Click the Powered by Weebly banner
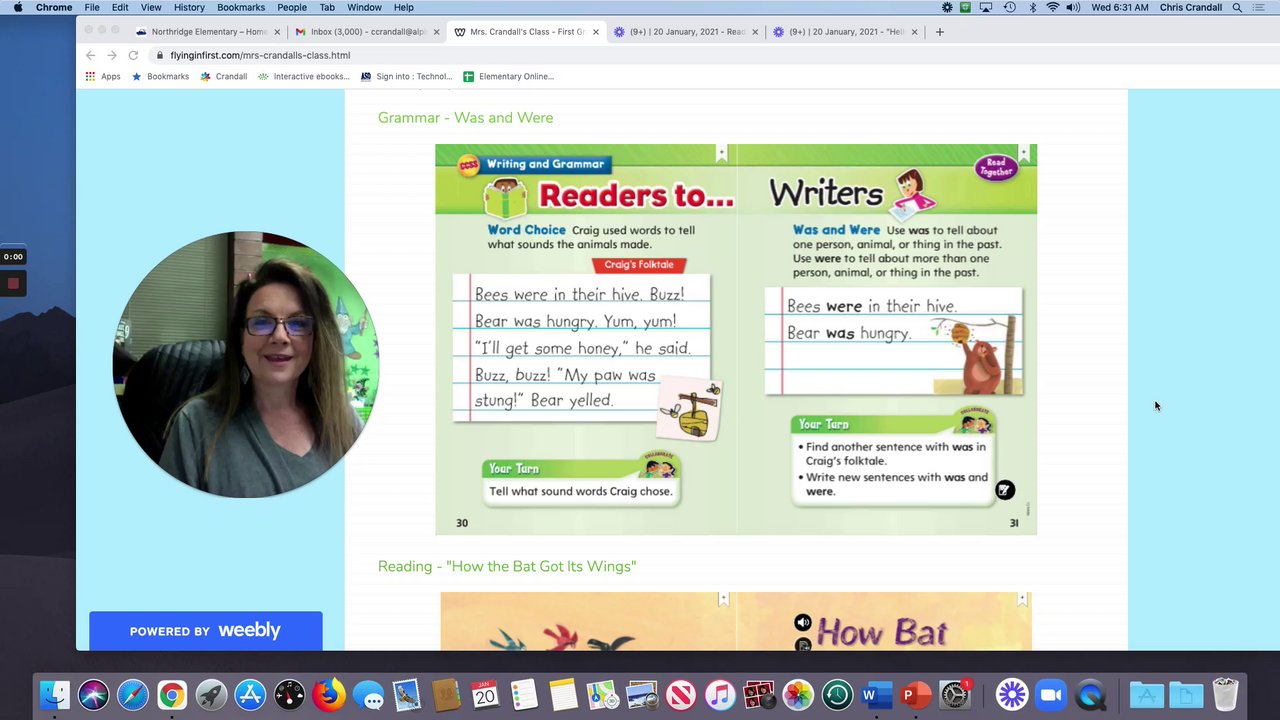1280x720 pixels. coord(205,631)
